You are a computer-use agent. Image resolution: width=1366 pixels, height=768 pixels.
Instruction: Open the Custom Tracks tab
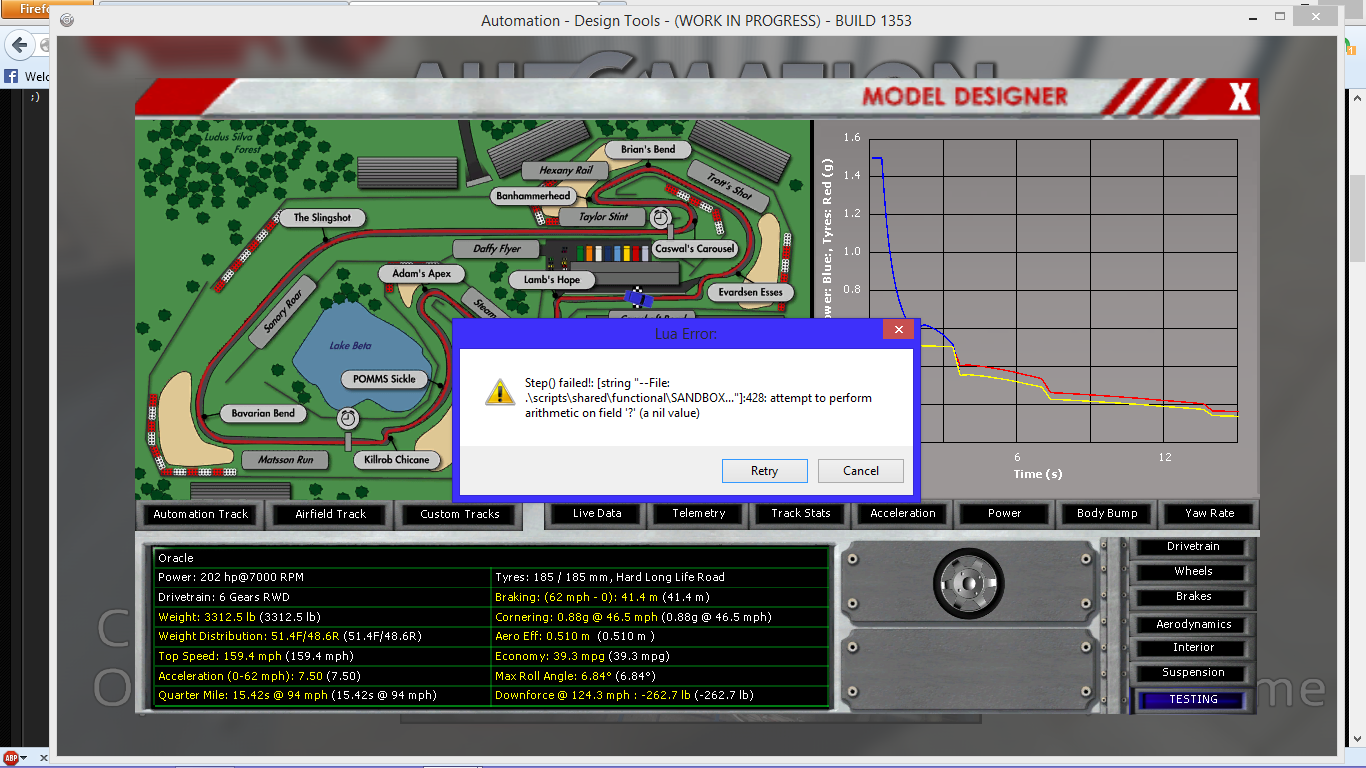459,514
